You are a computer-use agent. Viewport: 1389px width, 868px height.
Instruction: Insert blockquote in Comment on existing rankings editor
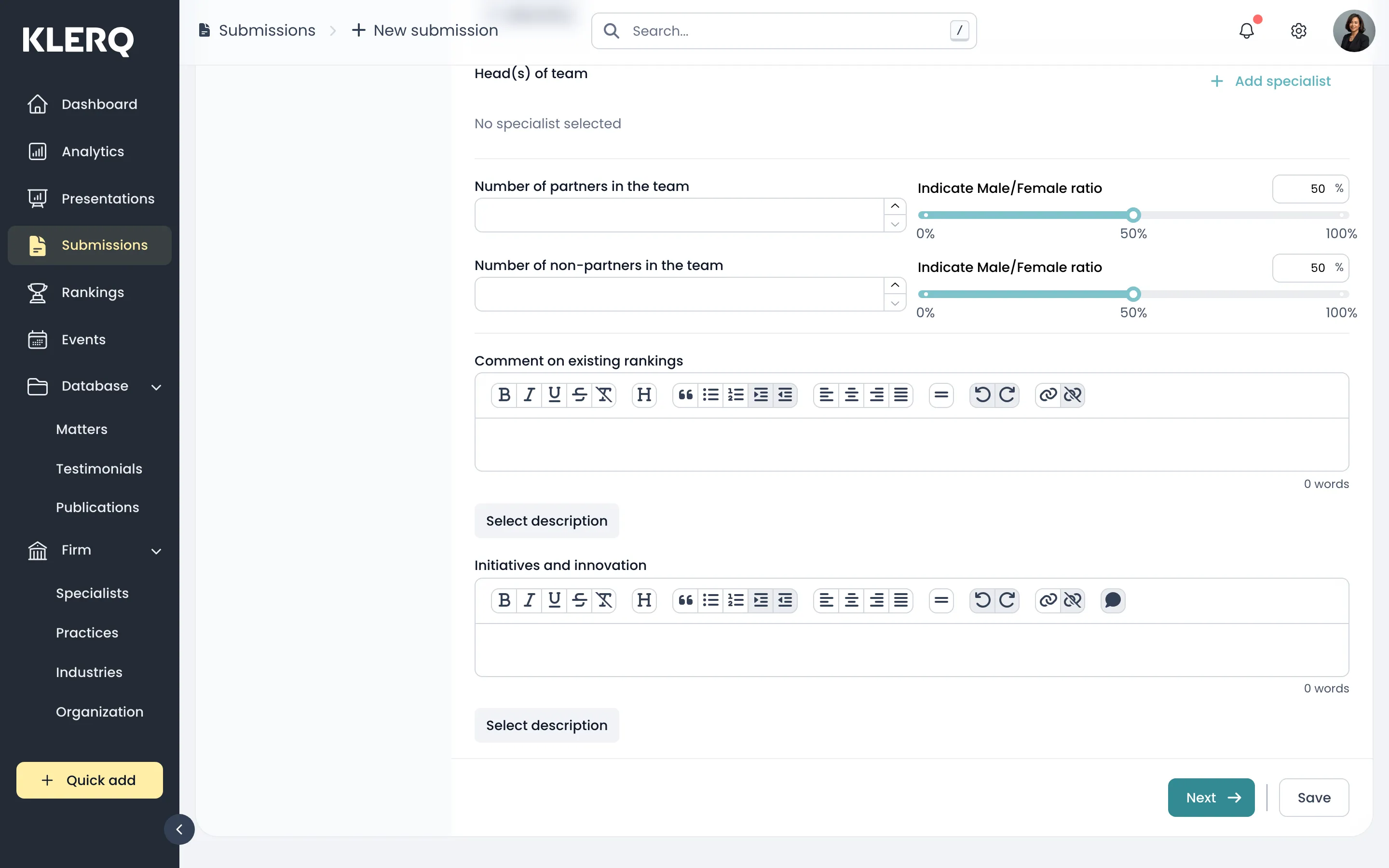point(685,395)
